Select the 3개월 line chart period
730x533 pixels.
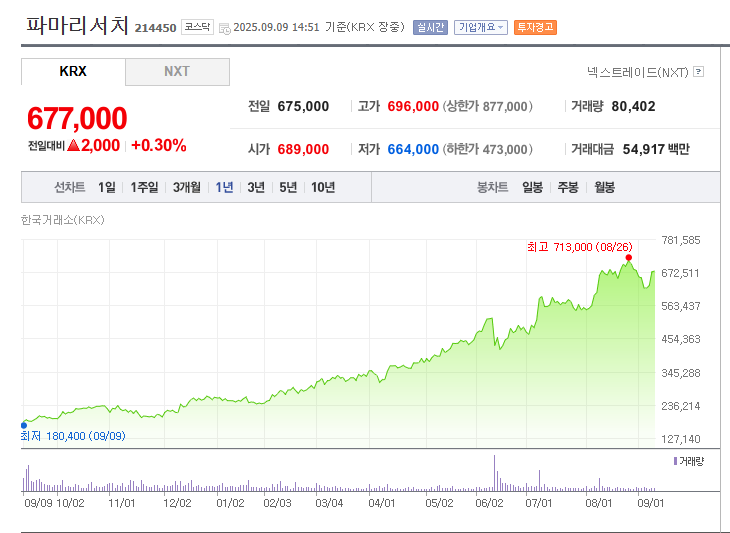(x=187, y=187)
